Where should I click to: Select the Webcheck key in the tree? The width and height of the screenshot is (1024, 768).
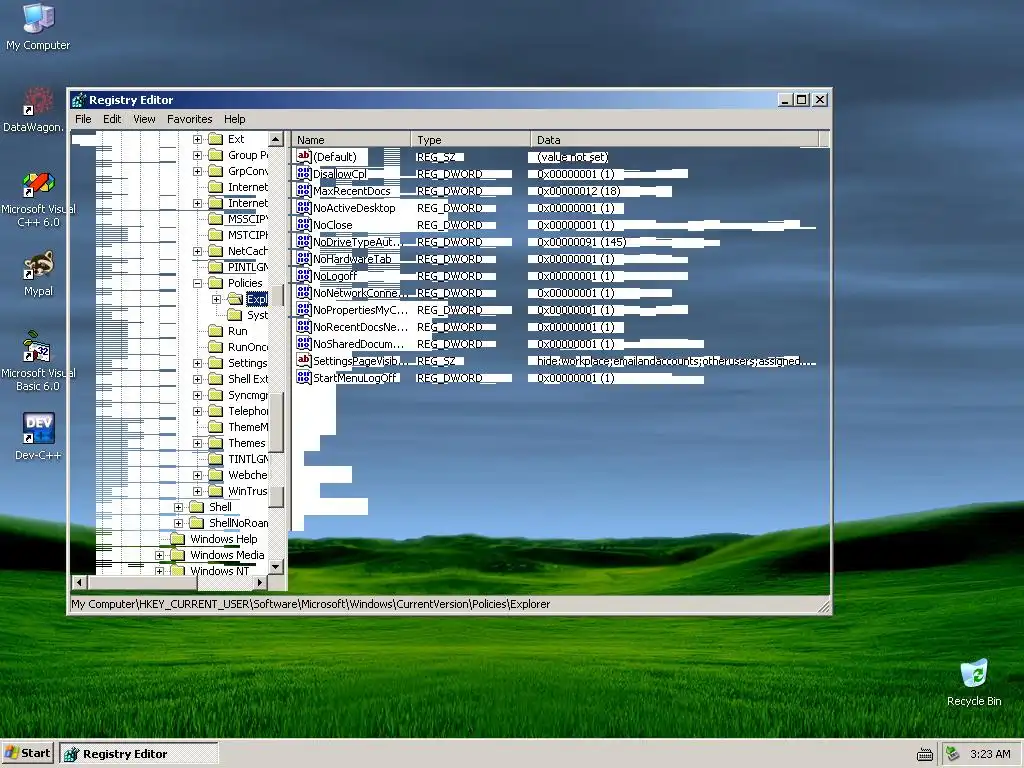(x=248, y=475)
